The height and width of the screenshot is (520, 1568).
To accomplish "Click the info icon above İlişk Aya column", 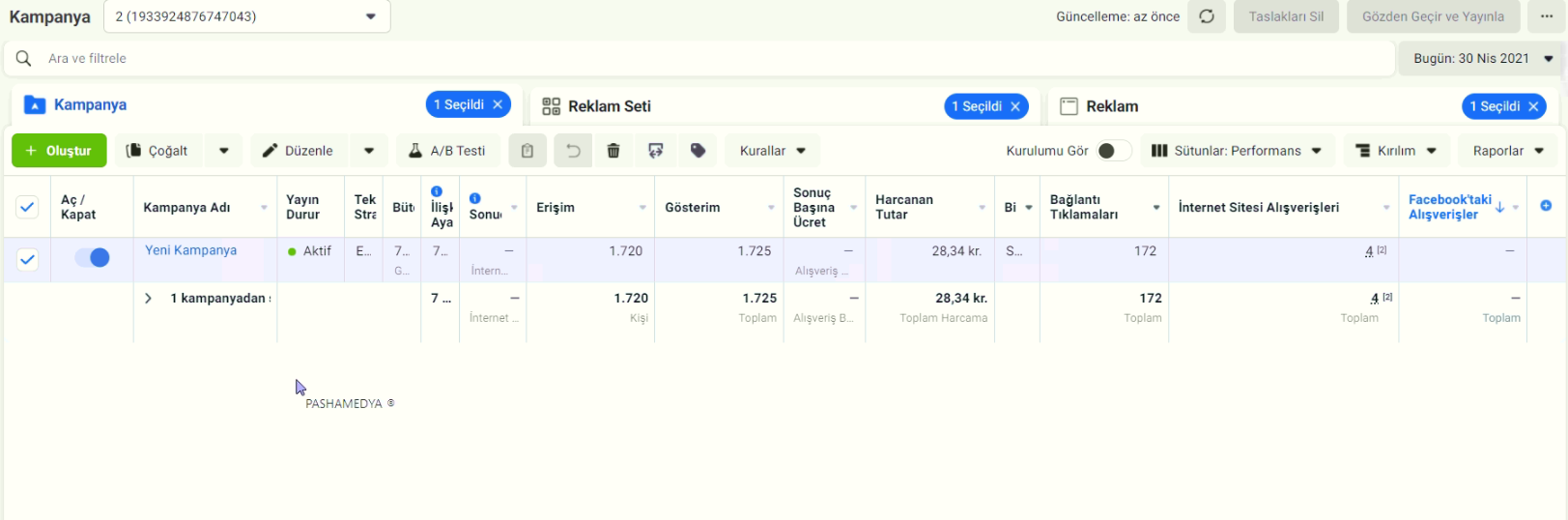I will click(437, 191).
